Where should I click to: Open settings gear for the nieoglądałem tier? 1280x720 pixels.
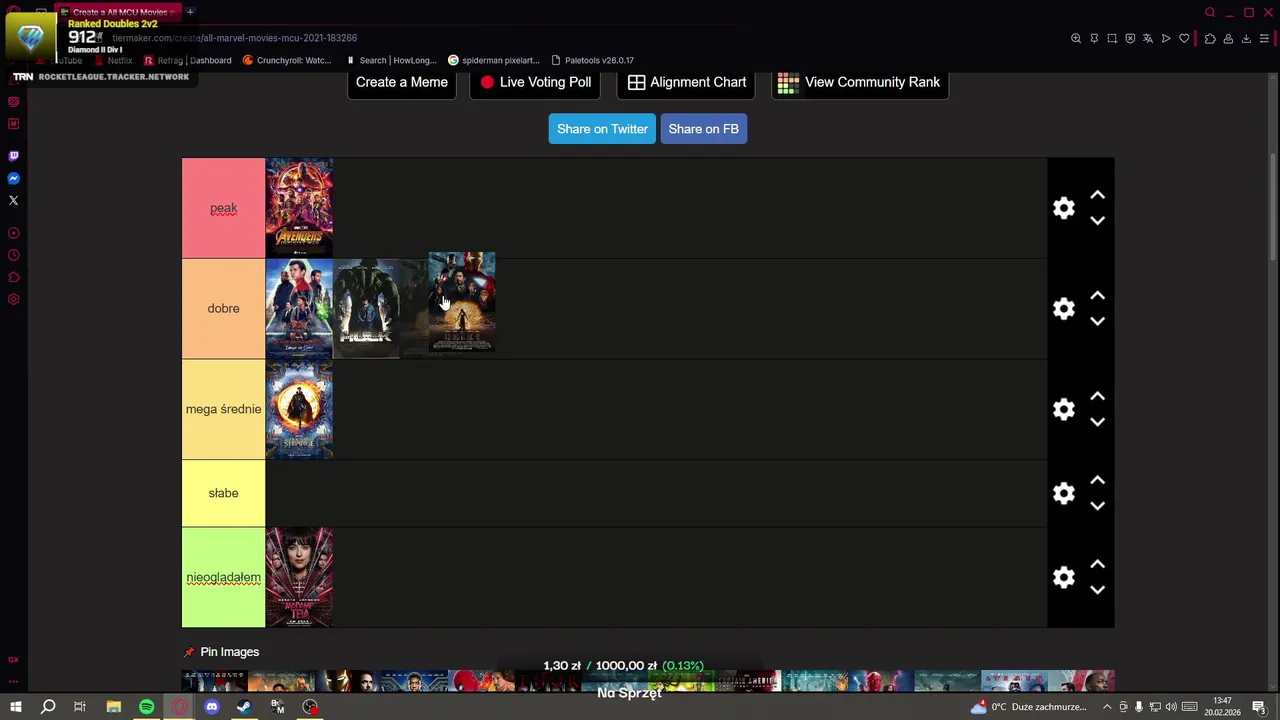coord(1064,577)
